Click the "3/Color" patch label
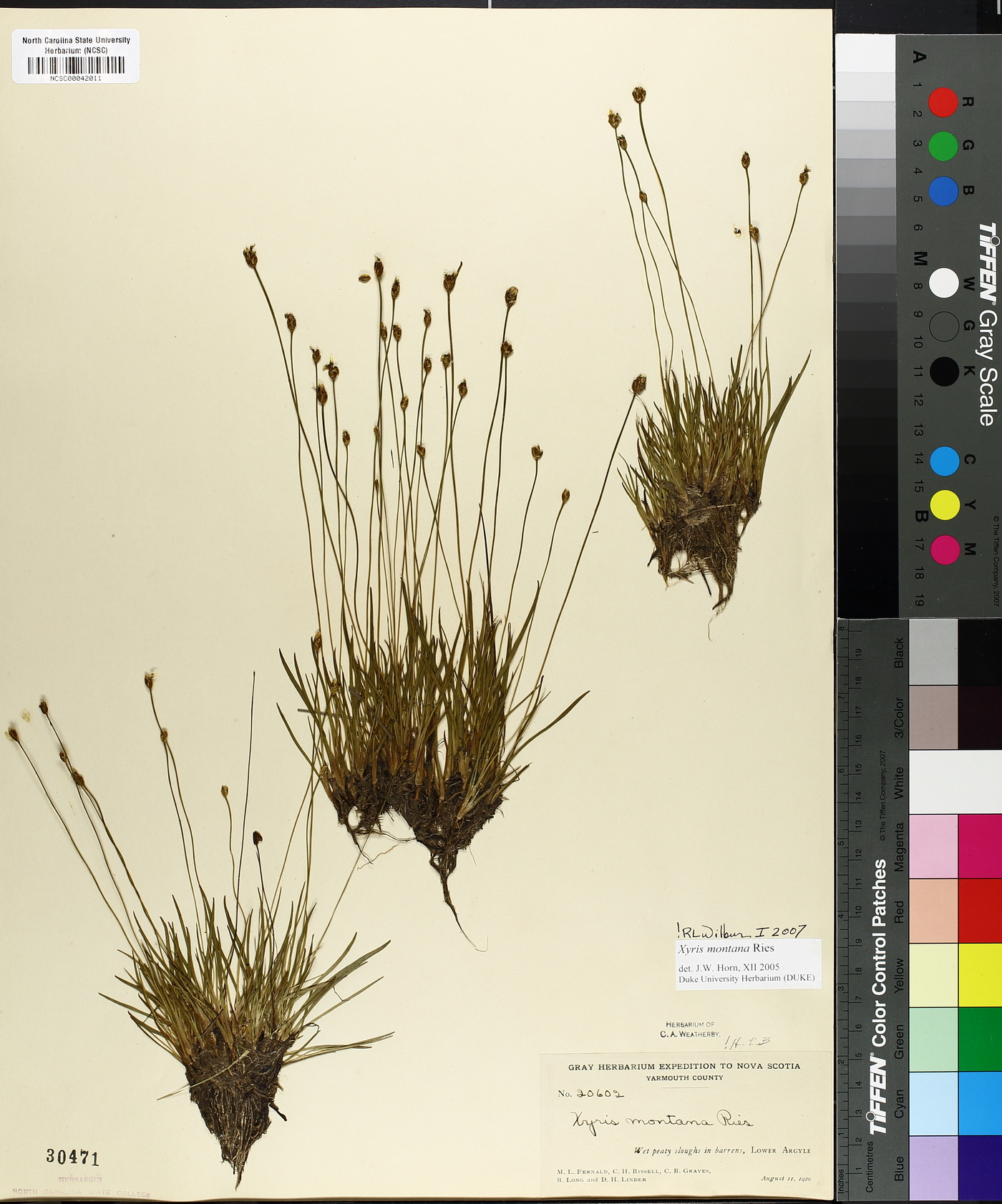The width and height of the screenshot is (1002, 1204). click(x=900, y=718)
